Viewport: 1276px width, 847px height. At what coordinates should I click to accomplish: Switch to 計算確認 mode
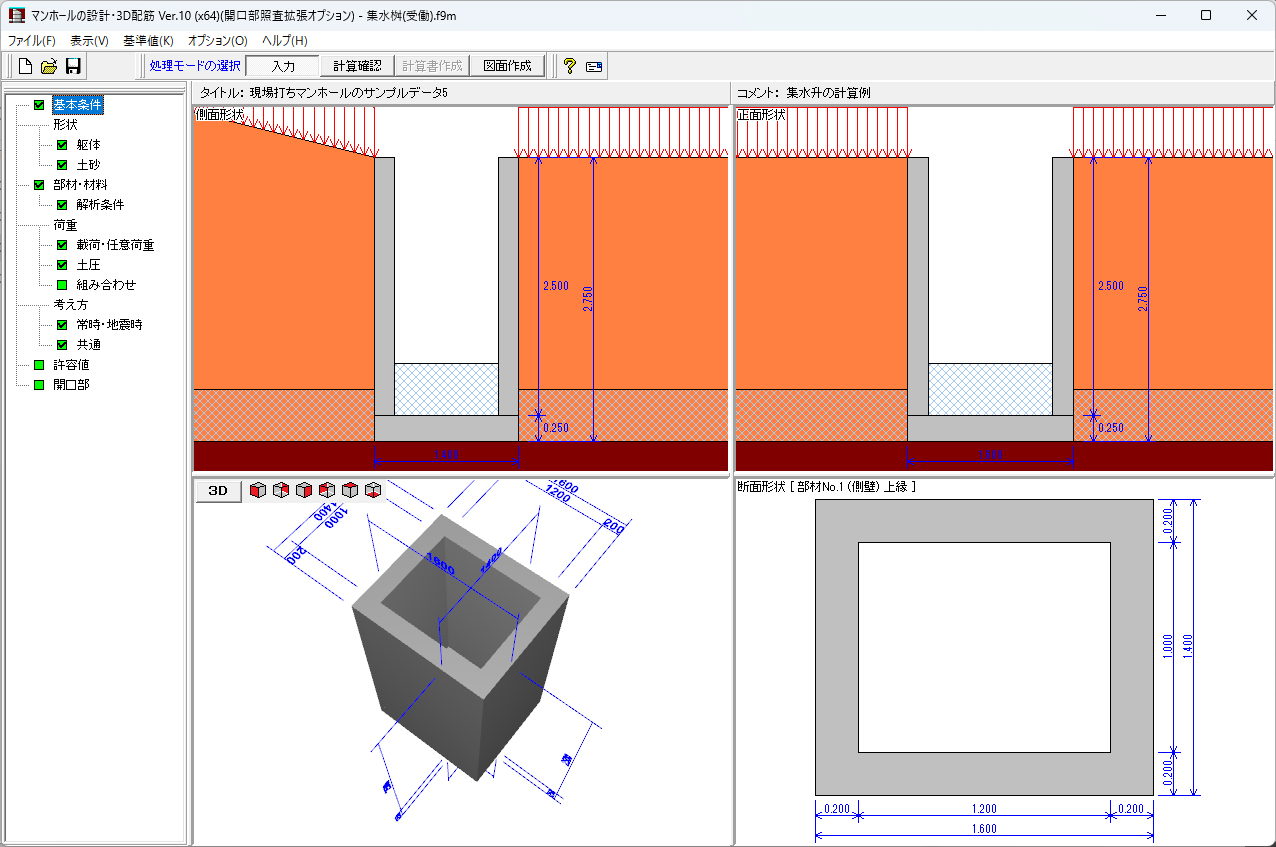pyautogui.click(x=357, y=66)
